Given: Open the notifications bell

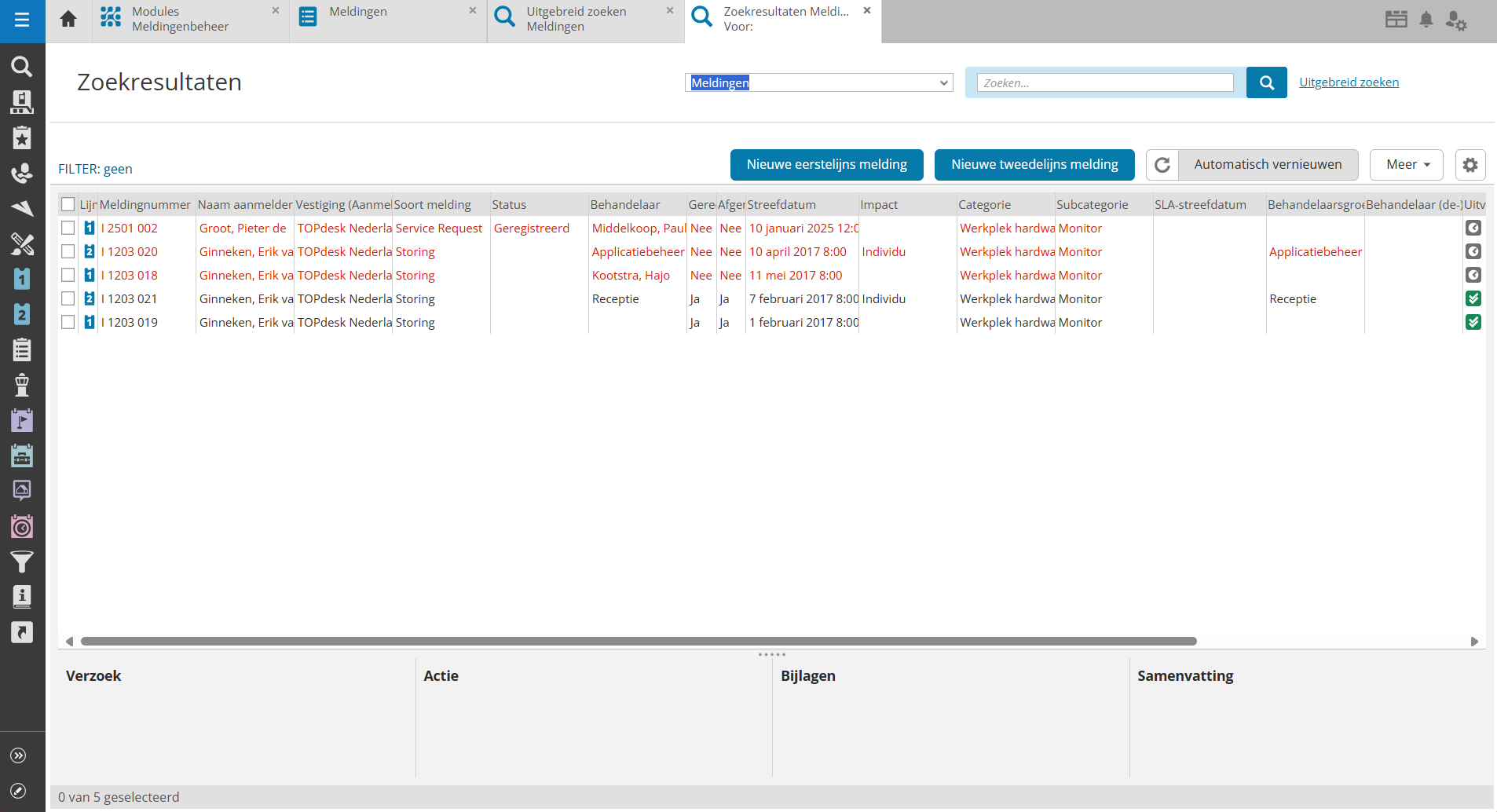Looking at the screenshot, I should coord(1426,20).
